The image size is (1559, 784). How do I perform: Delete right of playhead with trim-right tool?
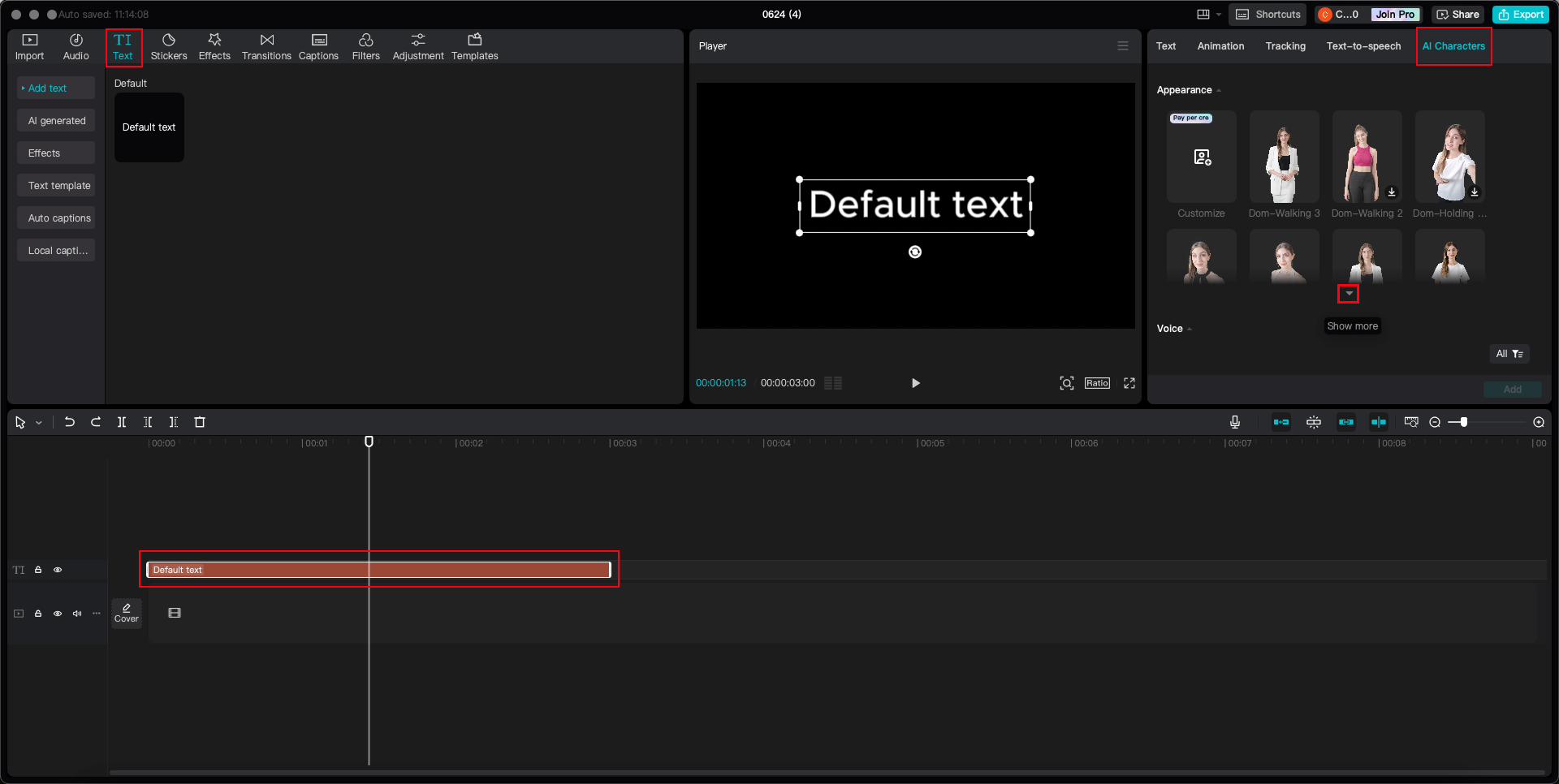coord(174,422)
